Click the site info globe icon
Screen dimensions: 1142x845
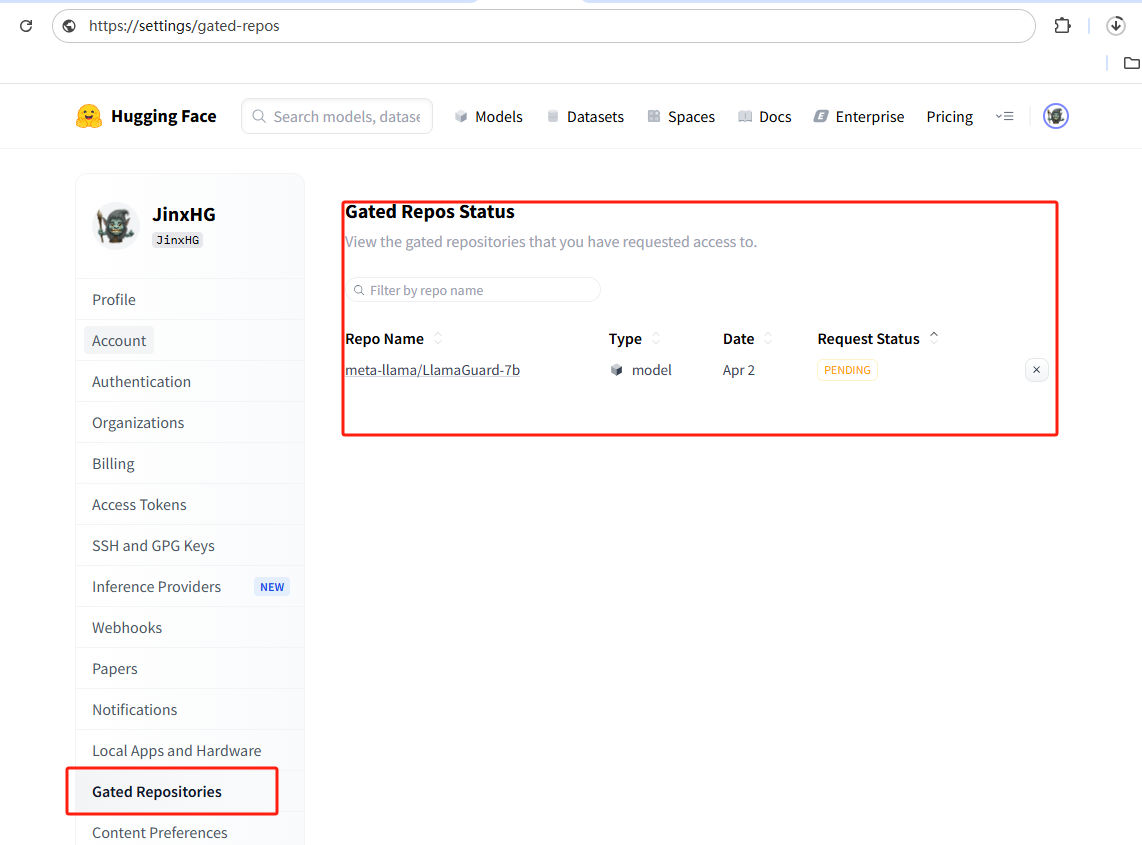click(69, 26)
